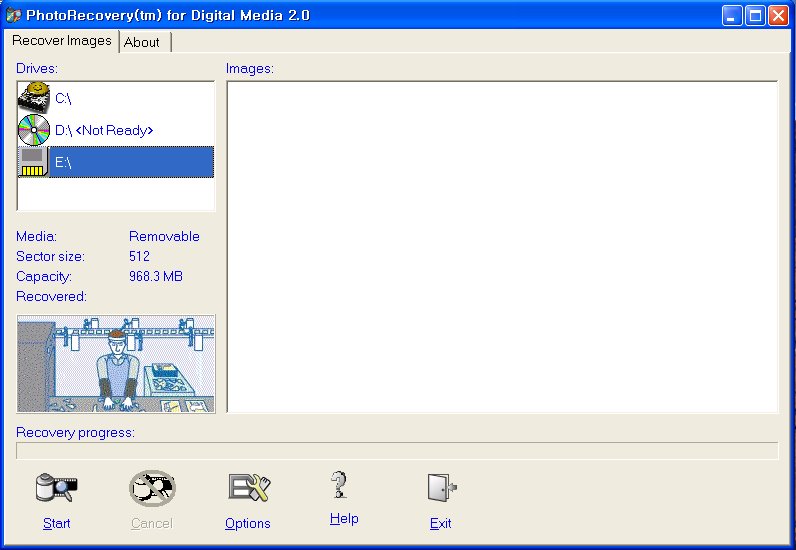
Task: Click the Capacity: label
Action: point(44,276)
